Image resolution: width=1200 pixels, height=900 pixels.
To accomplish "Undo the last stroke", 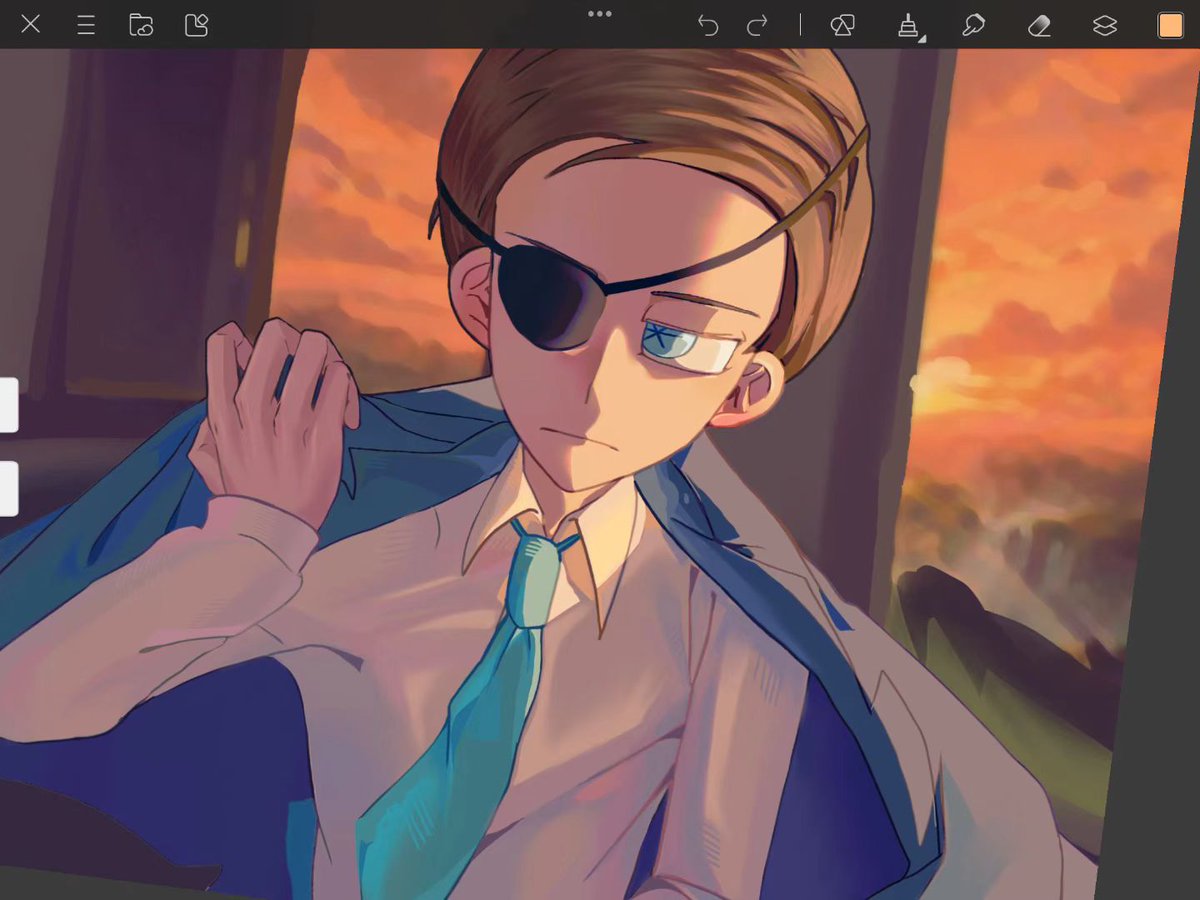I will pyautogui.click(x=708, y=25).
